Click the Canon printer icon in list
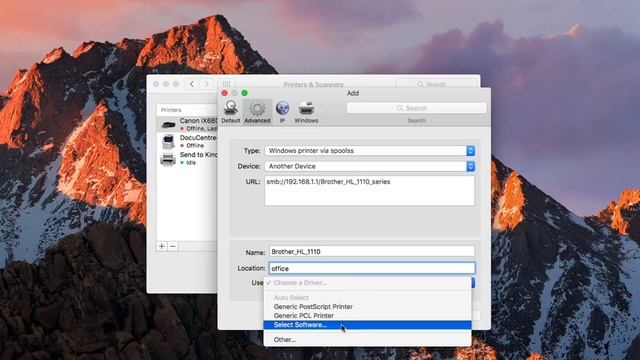The width and height of the screenshot is (640, 360). point(168,124)
